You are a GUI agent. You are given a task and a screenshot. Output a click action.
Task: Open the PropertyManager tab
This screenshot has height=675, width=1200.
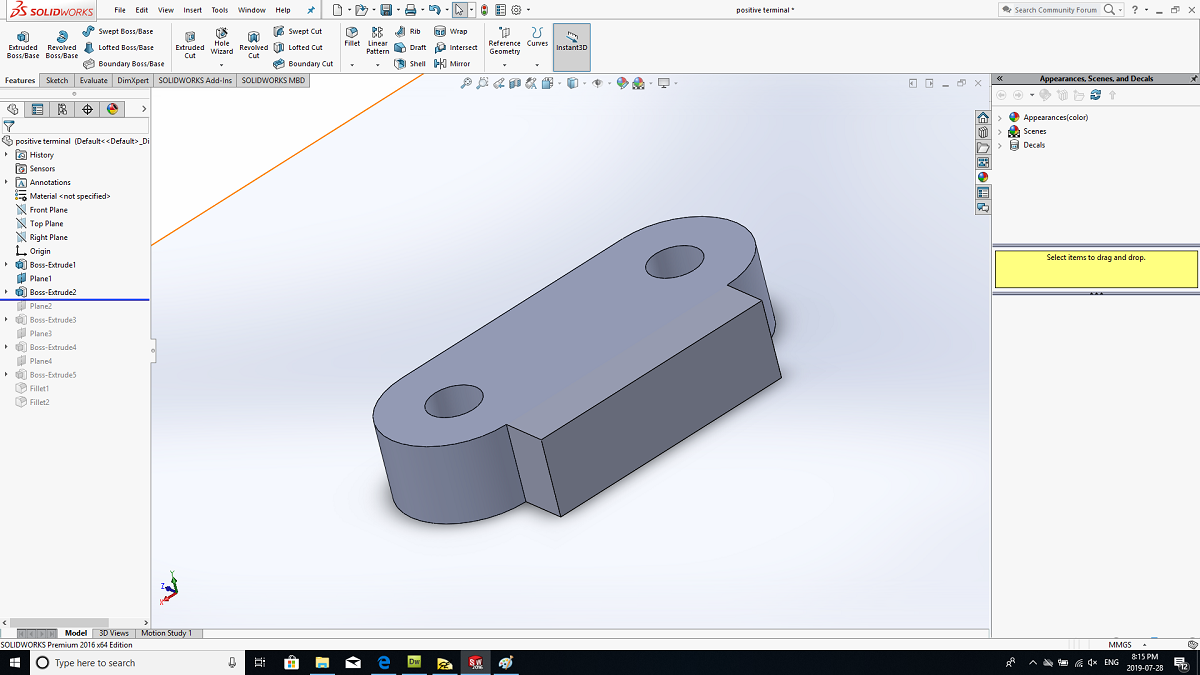coord(38,110)
